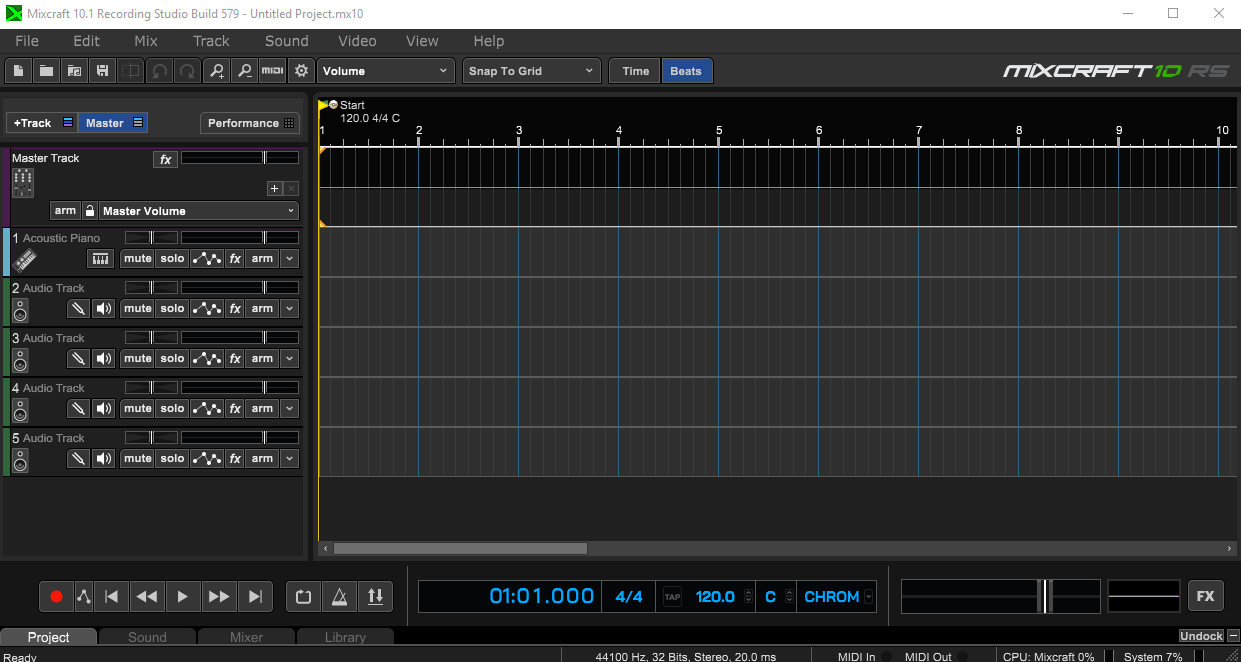Zoom in with the magnifier plus icon
This screenshot has width=1241, height=662.
click(x=216, y=71)
